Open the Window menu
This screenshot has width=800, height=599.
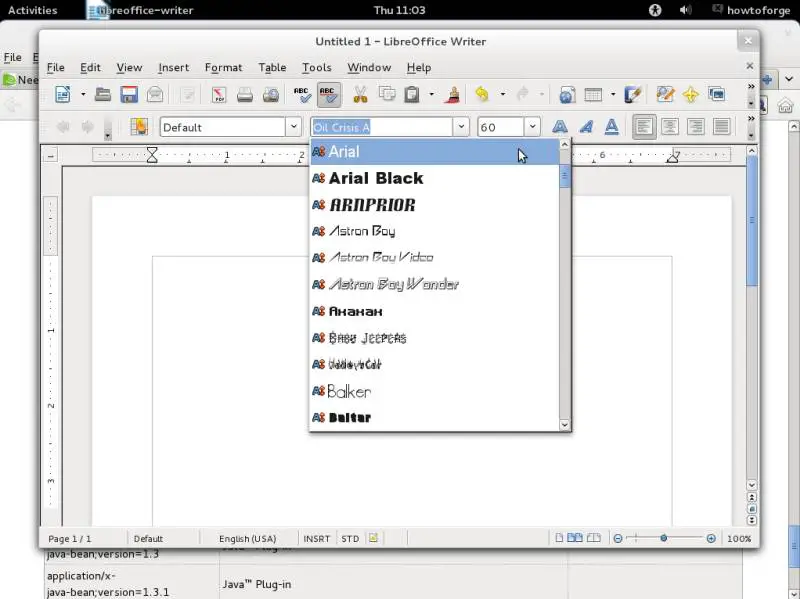[x=369, y=67]
